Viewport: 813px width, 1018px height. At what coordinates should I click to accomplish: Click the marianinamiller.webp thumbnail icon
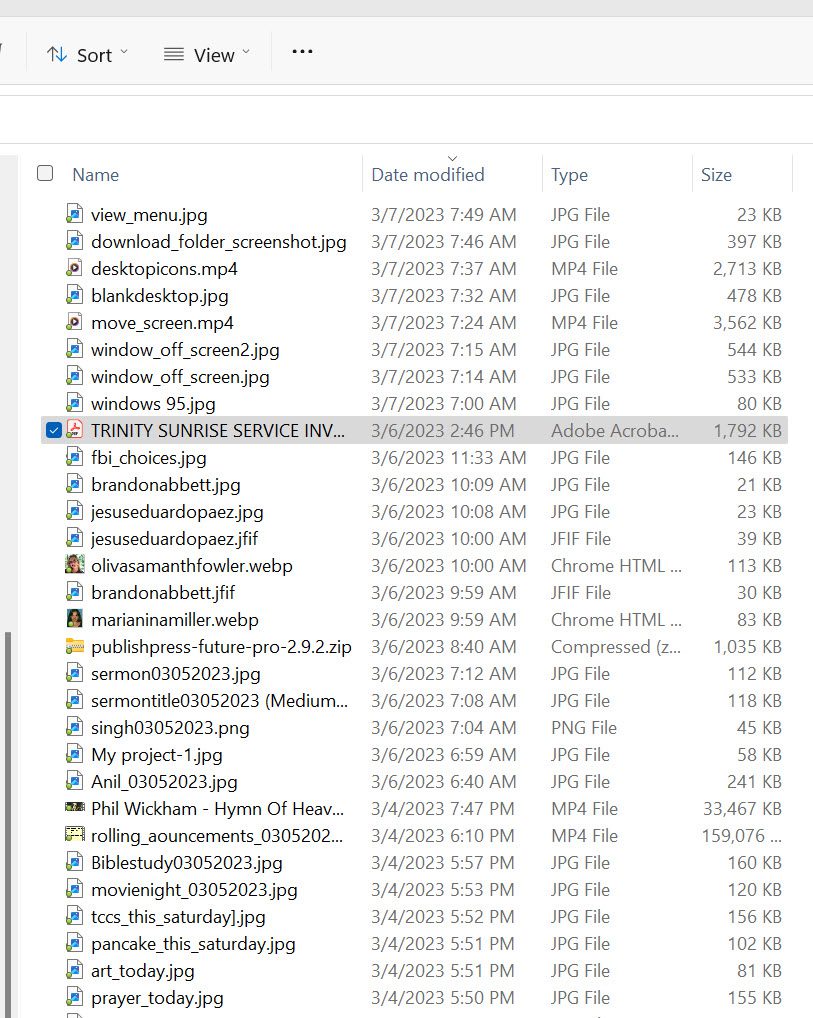pos(75,619)
